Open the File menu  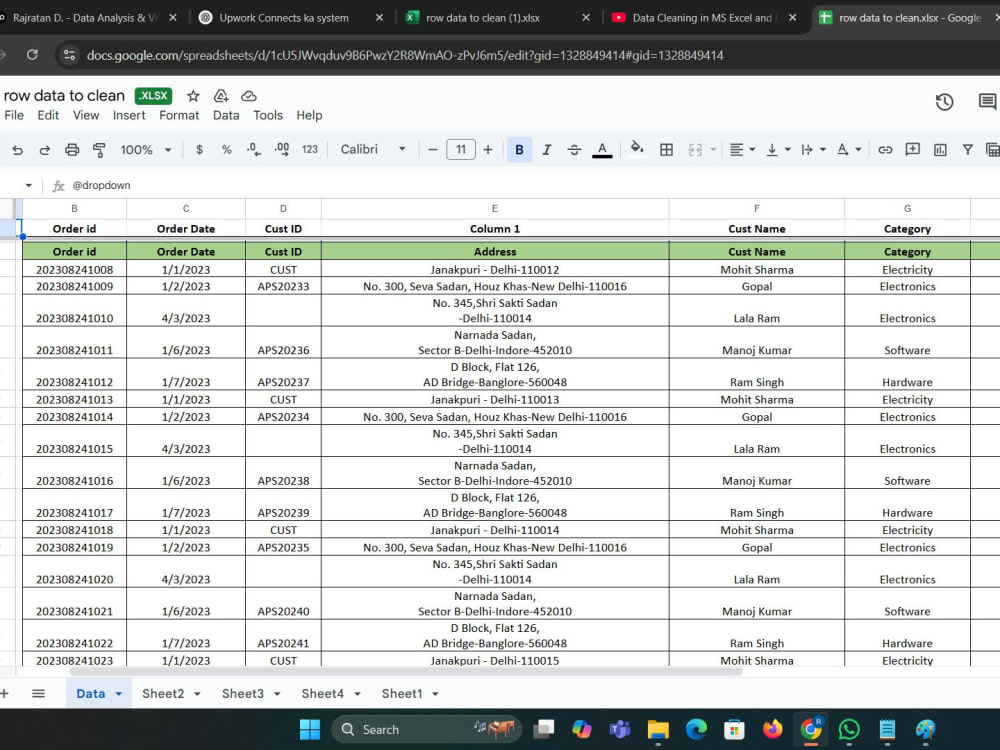click(14, 115)
